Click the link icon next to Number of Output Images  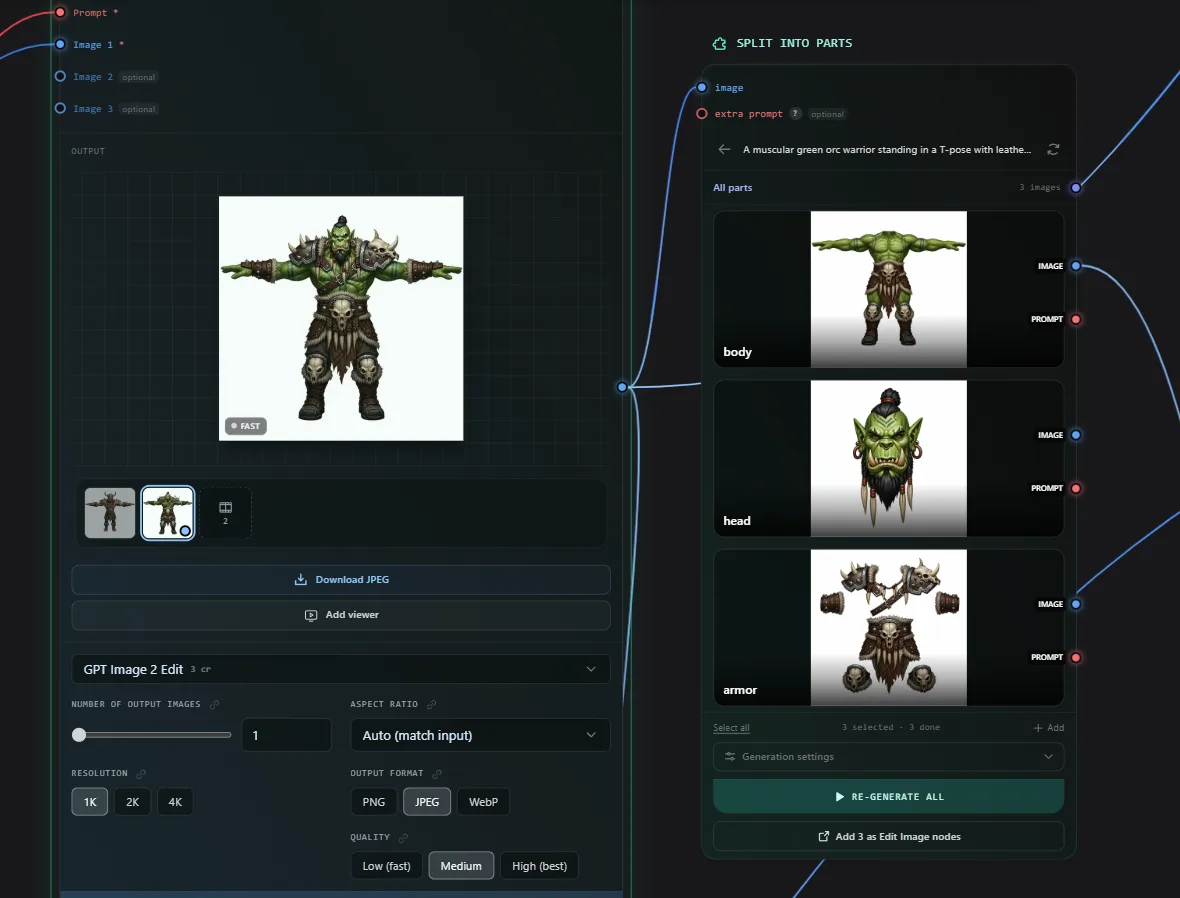click(214, 705)
